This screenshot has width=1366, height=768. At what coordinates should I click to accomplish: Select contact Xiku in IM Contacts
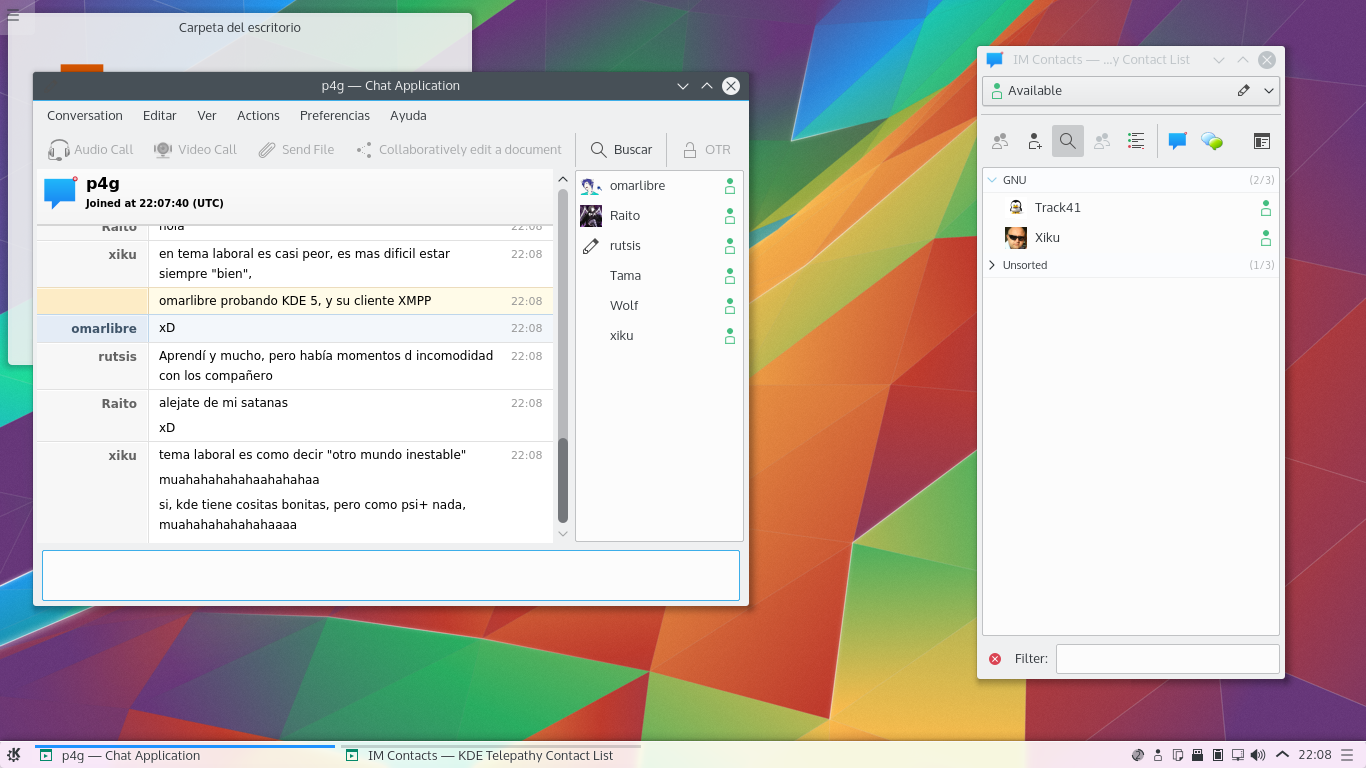pyautogui.click(x=1131, y=238)
